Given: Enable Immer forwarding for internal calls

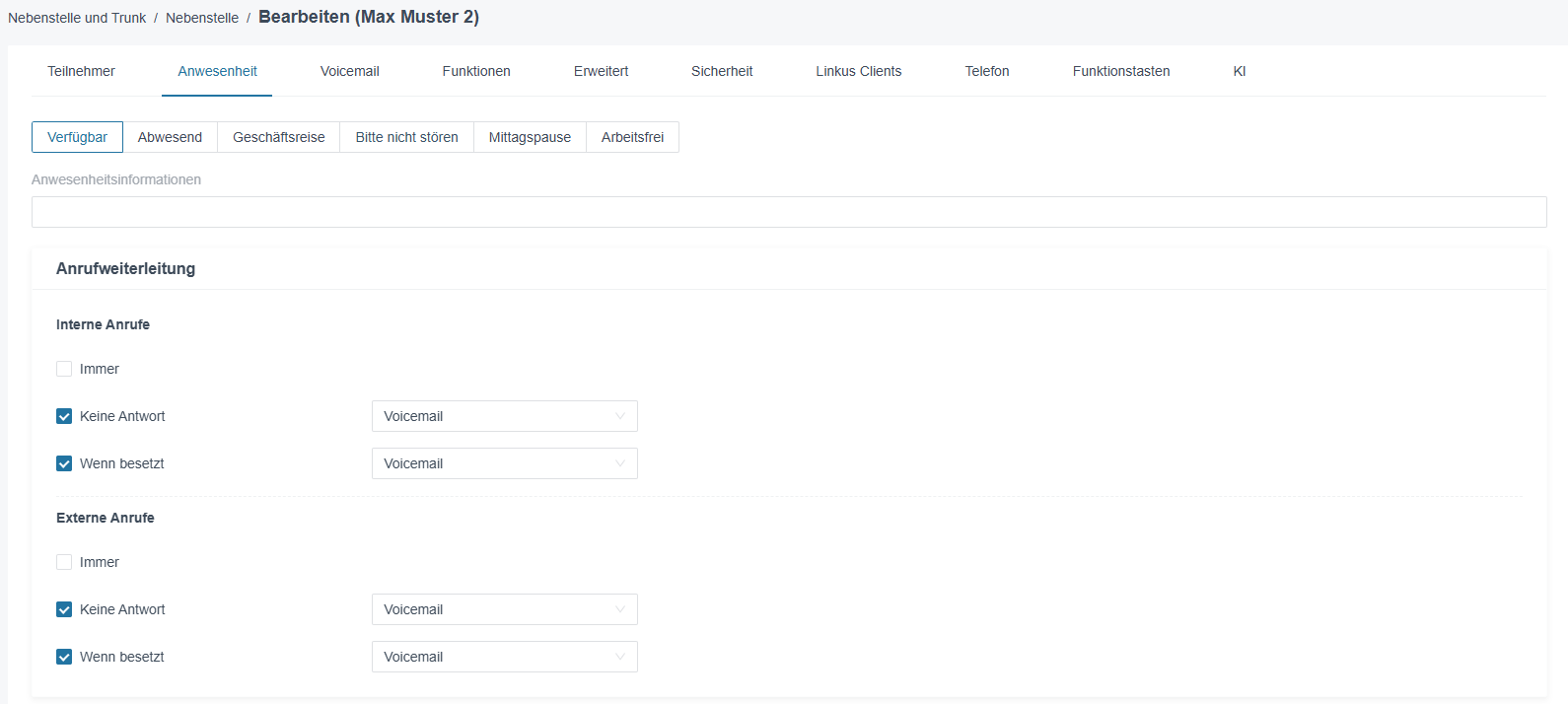Looking at the screenshot, I should [64, 369].
